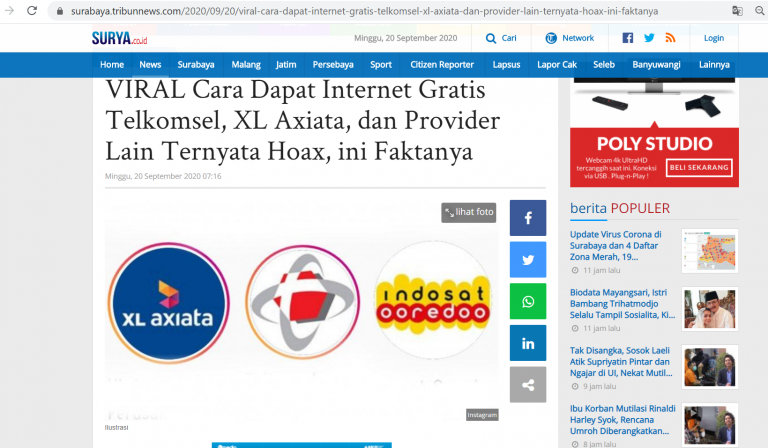Image resolution: width=768 pixels, height=448 pixels.
Task: Open Tak Disangka, Sosok Laeli article
Action: [621, 362]
